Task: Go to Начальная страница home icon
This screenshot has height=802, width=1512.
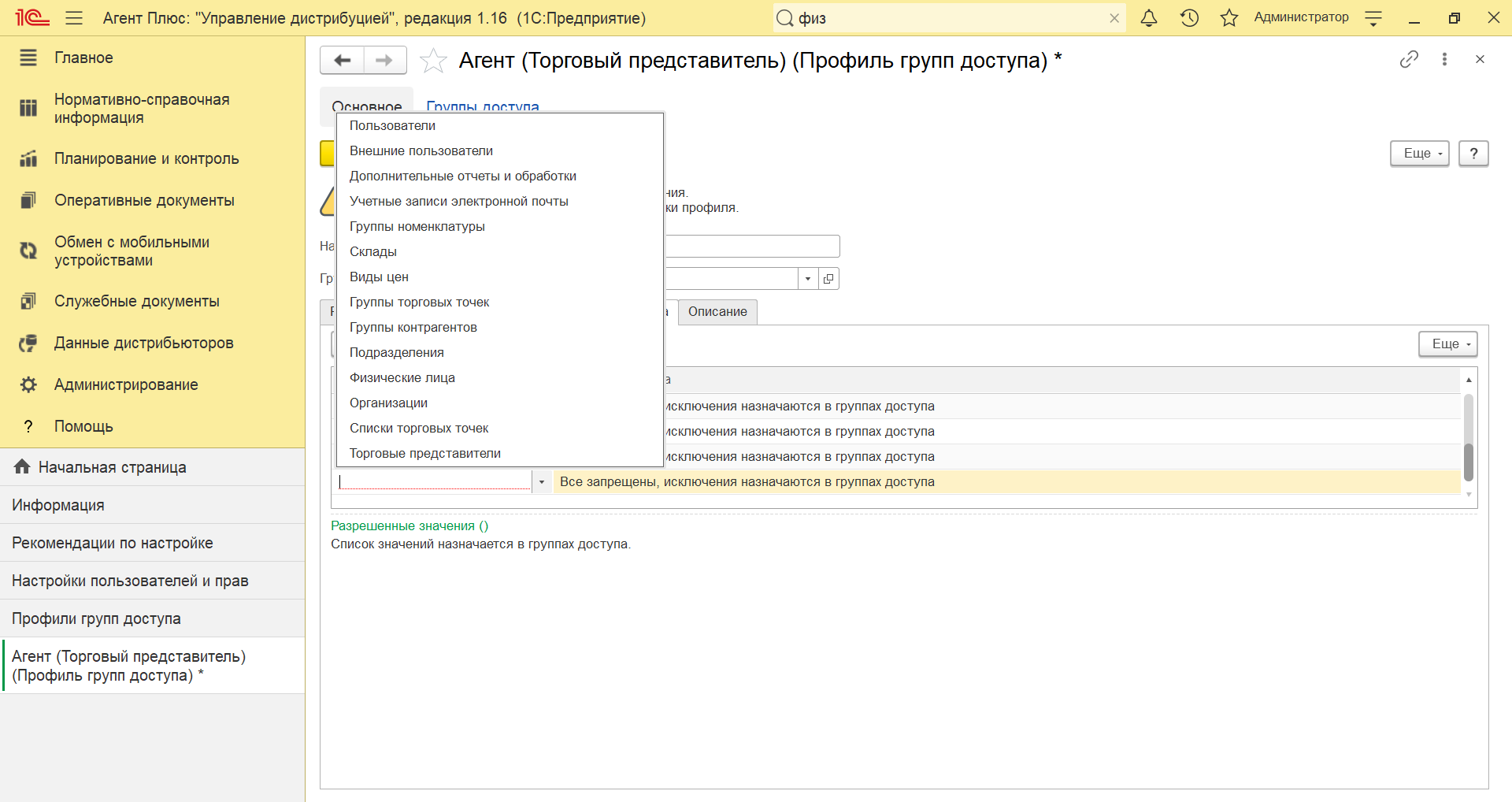Action: pos(22,467)
